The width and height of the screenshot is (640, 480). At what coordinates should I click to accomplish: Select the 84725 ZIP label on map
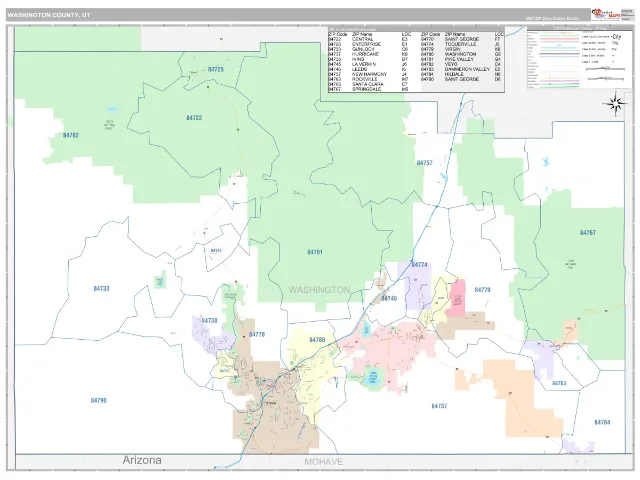216,69
